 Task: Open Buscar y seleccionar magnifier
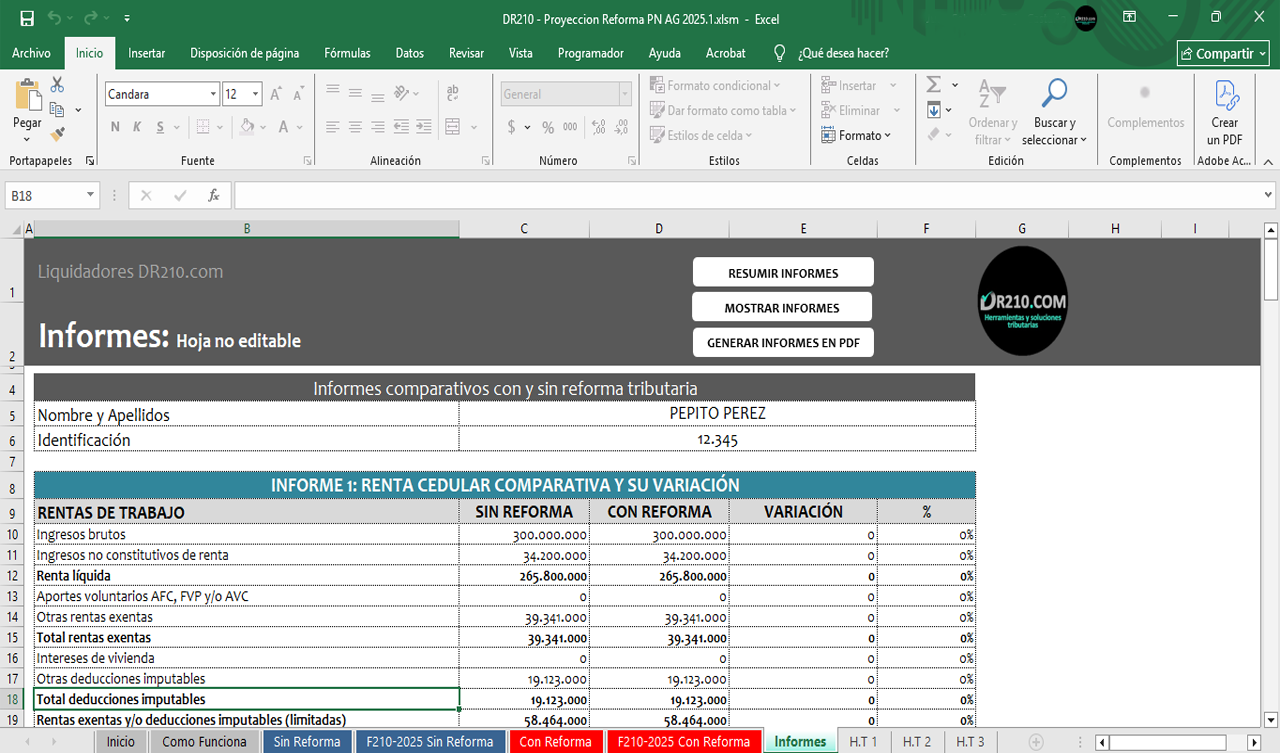1054,95
